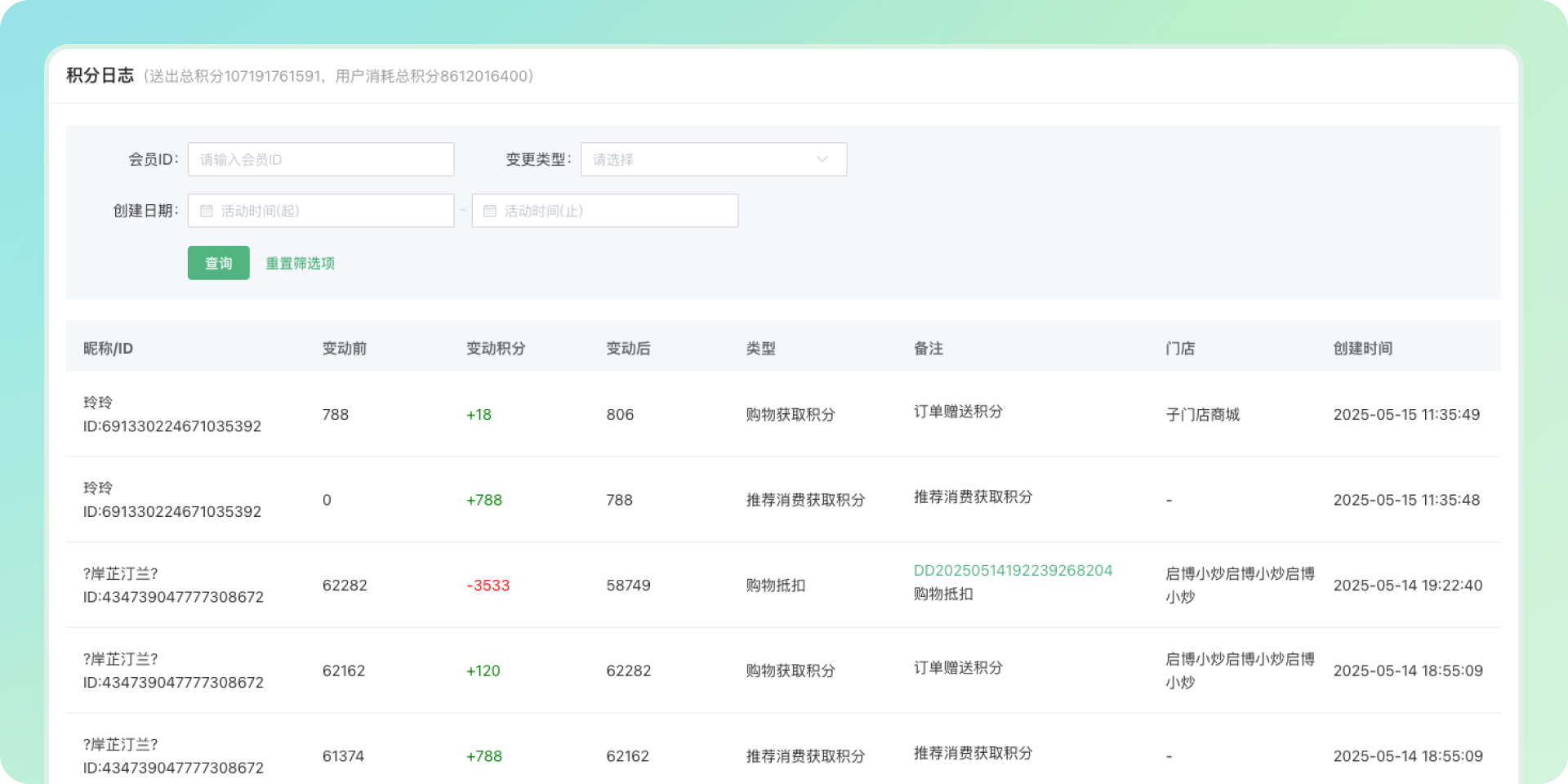This screenshot has height=784, width=1568.
Task: Click the 61374 before-change value
Action: (x=343, y=756)
